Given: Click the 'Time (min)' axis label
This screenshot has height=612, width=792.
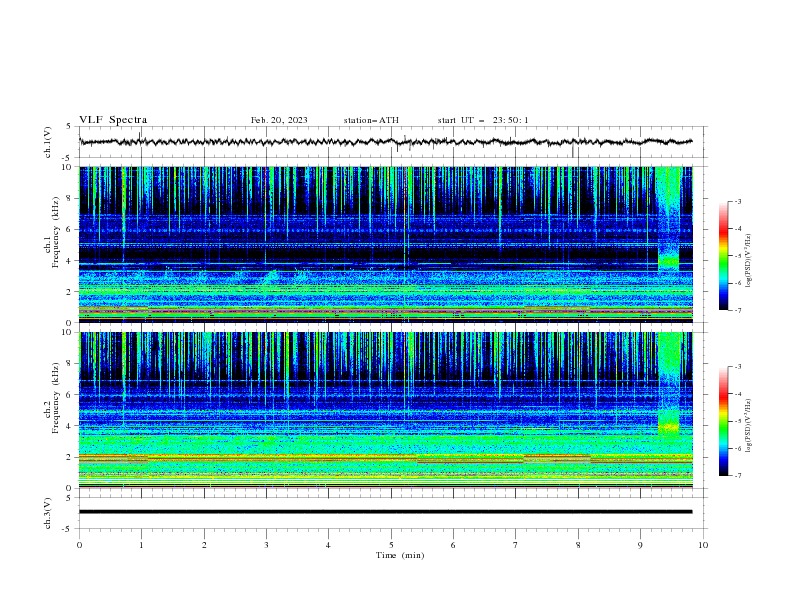Looking at the screenshot, I should click(400, 555).
